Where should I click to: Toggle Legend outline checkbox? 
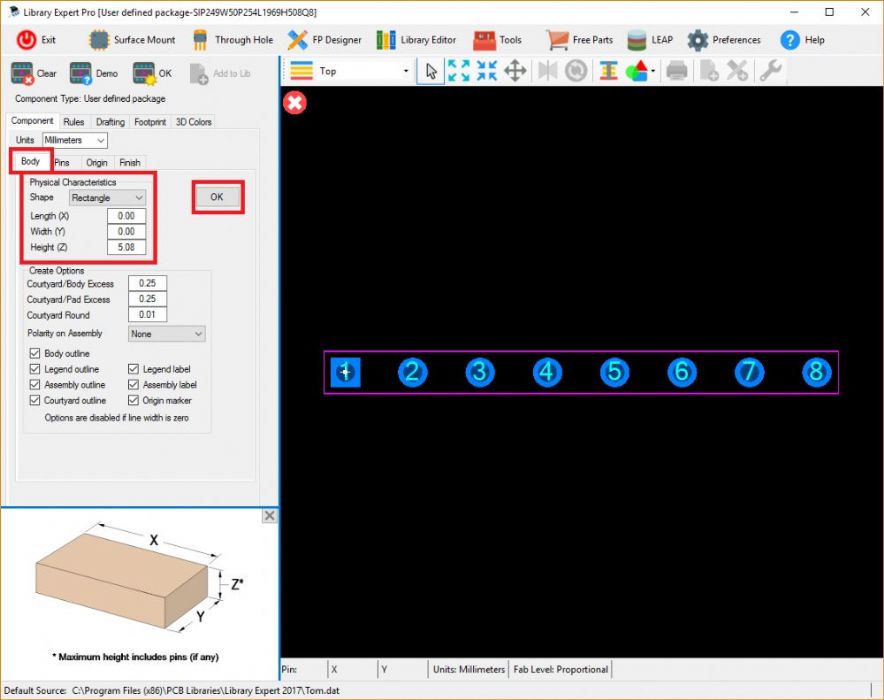pos(34,369)
